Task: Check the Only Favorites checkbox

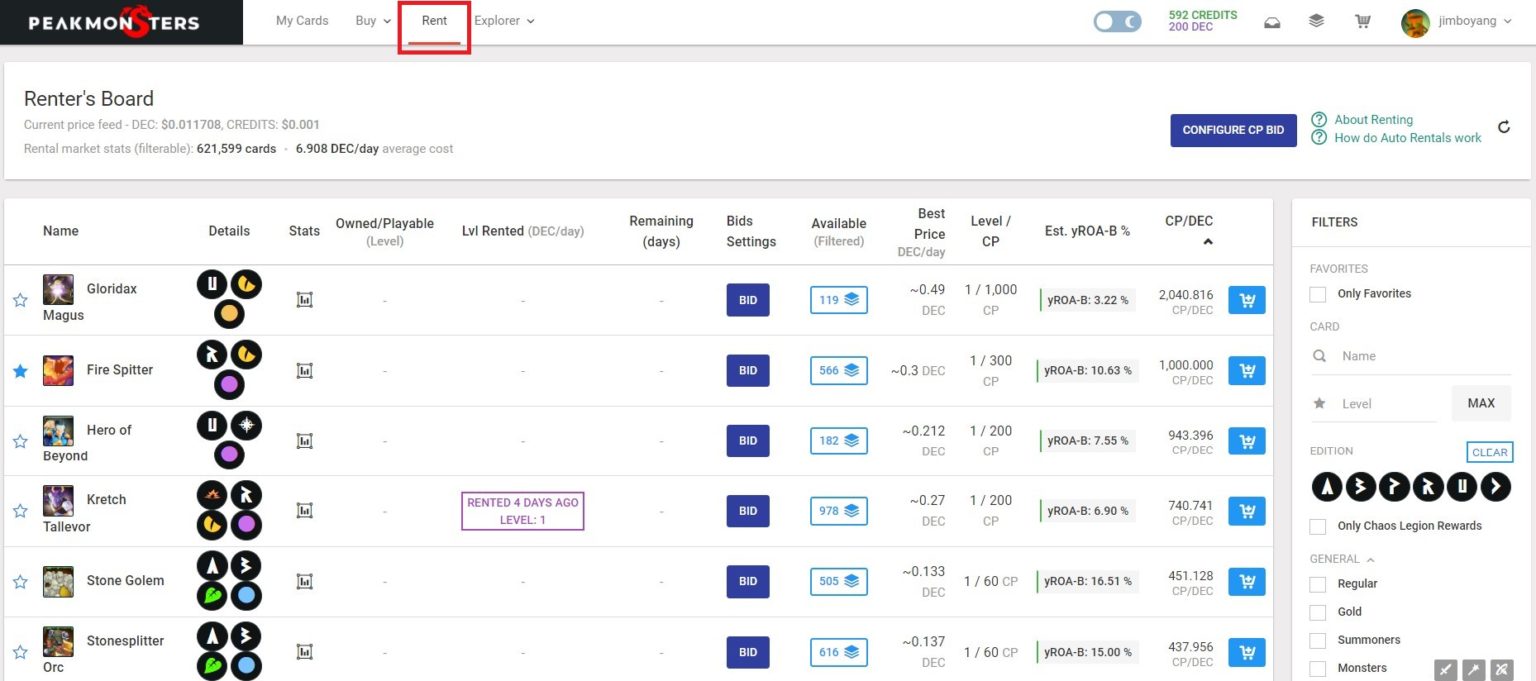Action: (x=1318, y=294)
